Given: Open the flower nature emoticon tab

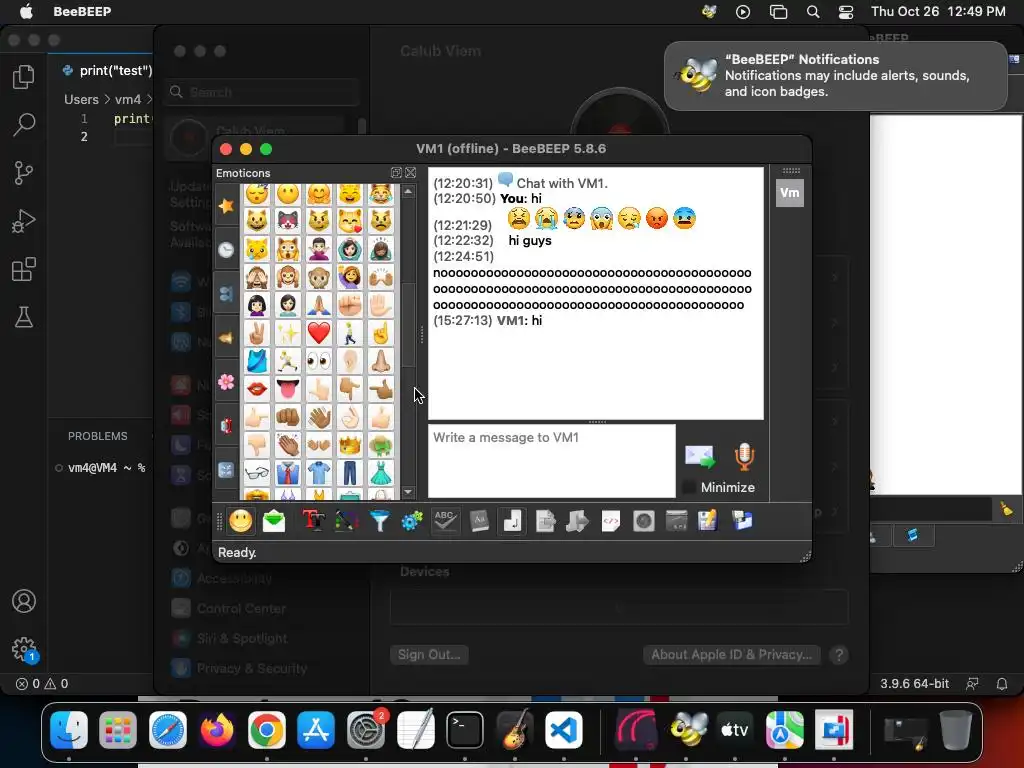Looking at the screenshot, I should tap(226, 381).
